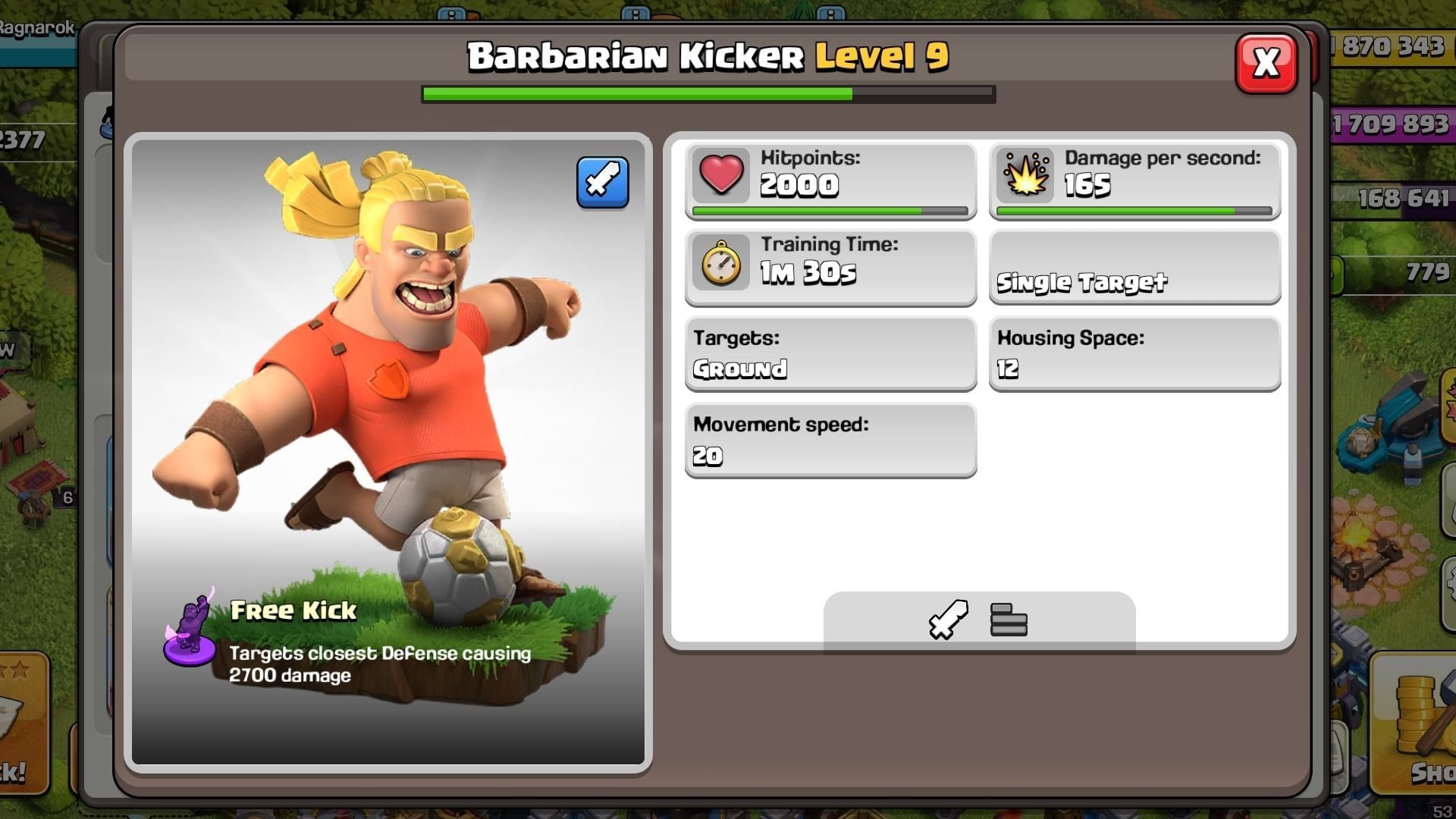
Task: Click the Damage per second stat bar
Action: [1134, 211]
